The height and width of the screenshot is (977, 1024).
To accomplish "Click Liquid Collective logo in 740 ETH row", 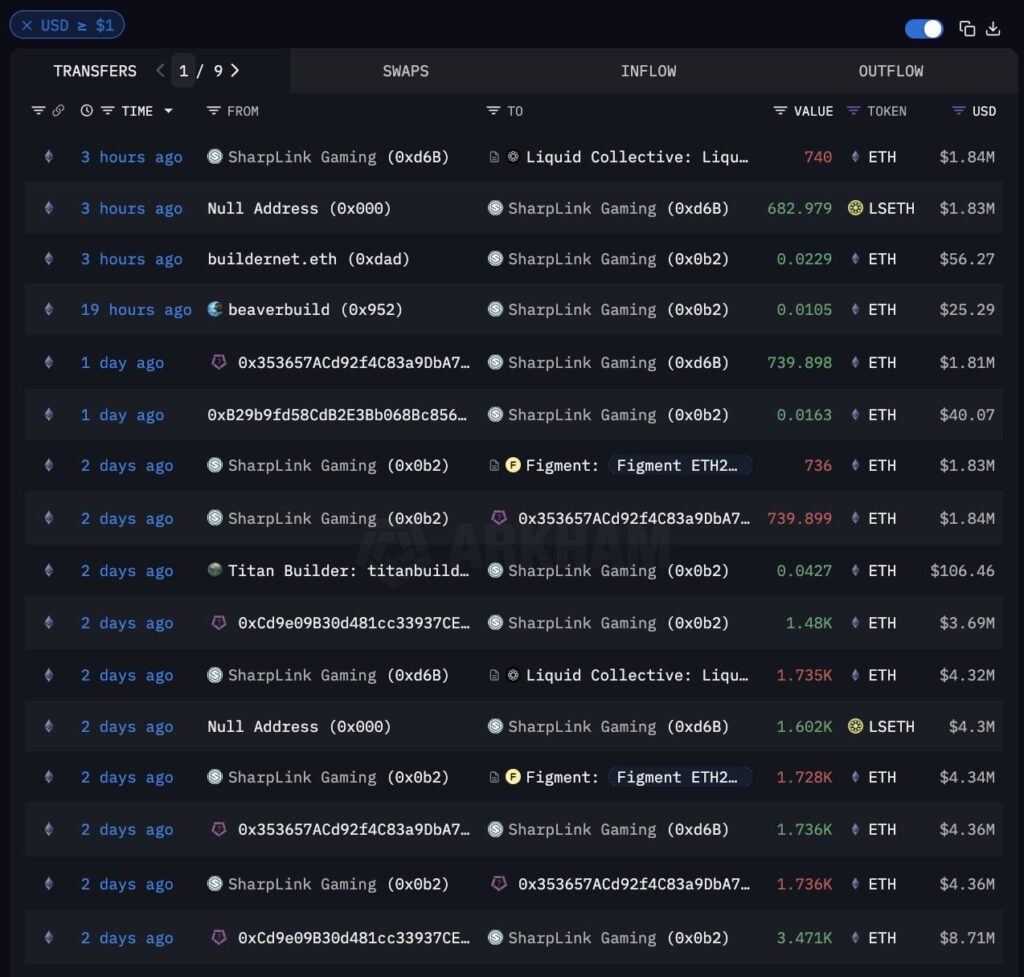I will point(513,157).
